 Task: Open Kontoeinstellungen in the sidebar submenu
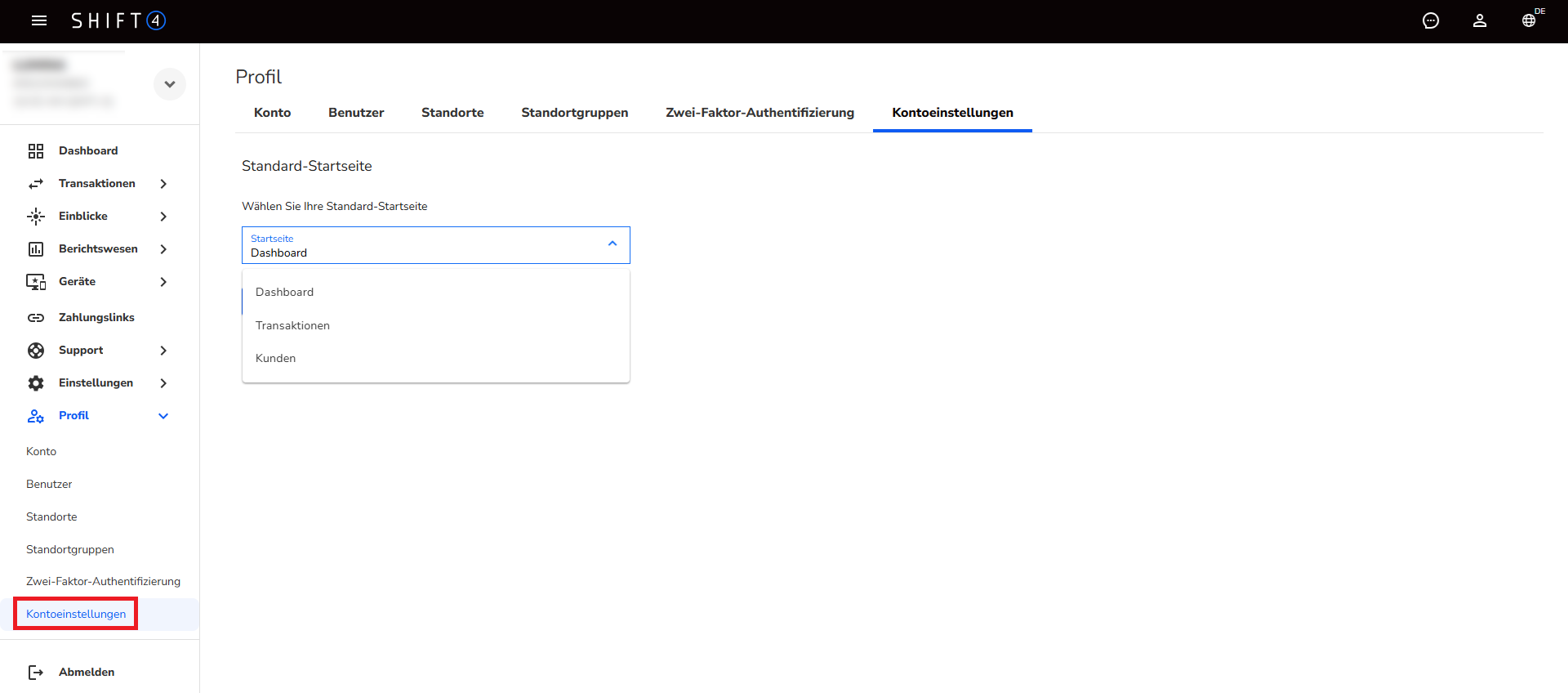[76, 614]
